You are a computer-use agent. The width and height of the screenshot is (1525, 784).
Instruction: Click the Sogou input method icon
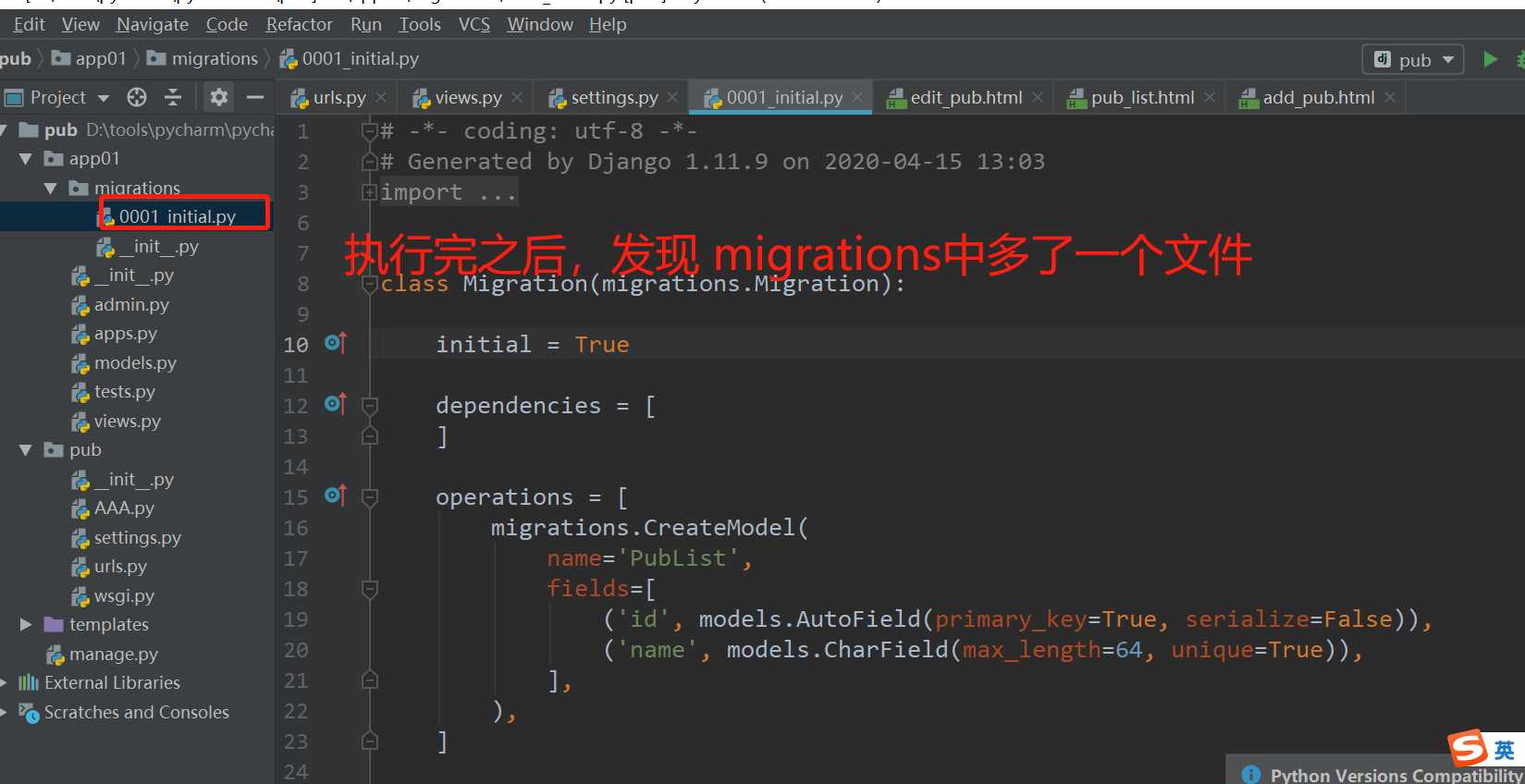[x=1468, y=748]
